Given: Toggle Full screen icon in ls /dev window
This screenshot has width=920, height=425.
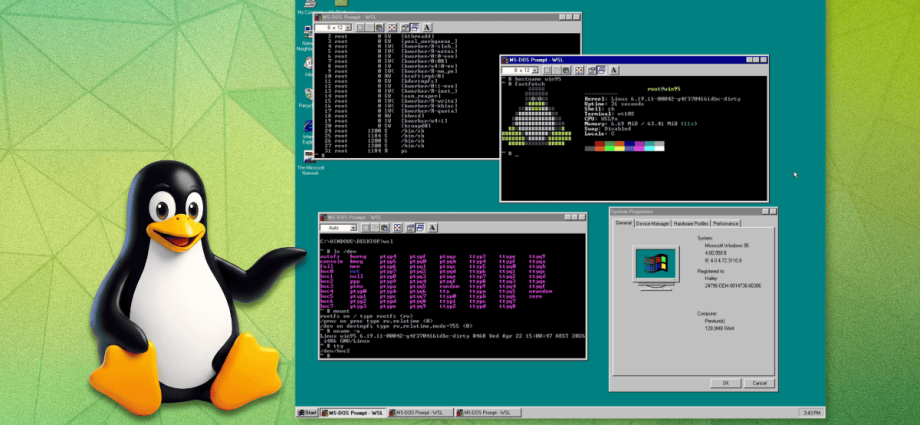Looking at the screenshot, I should (x=398, y=228).
